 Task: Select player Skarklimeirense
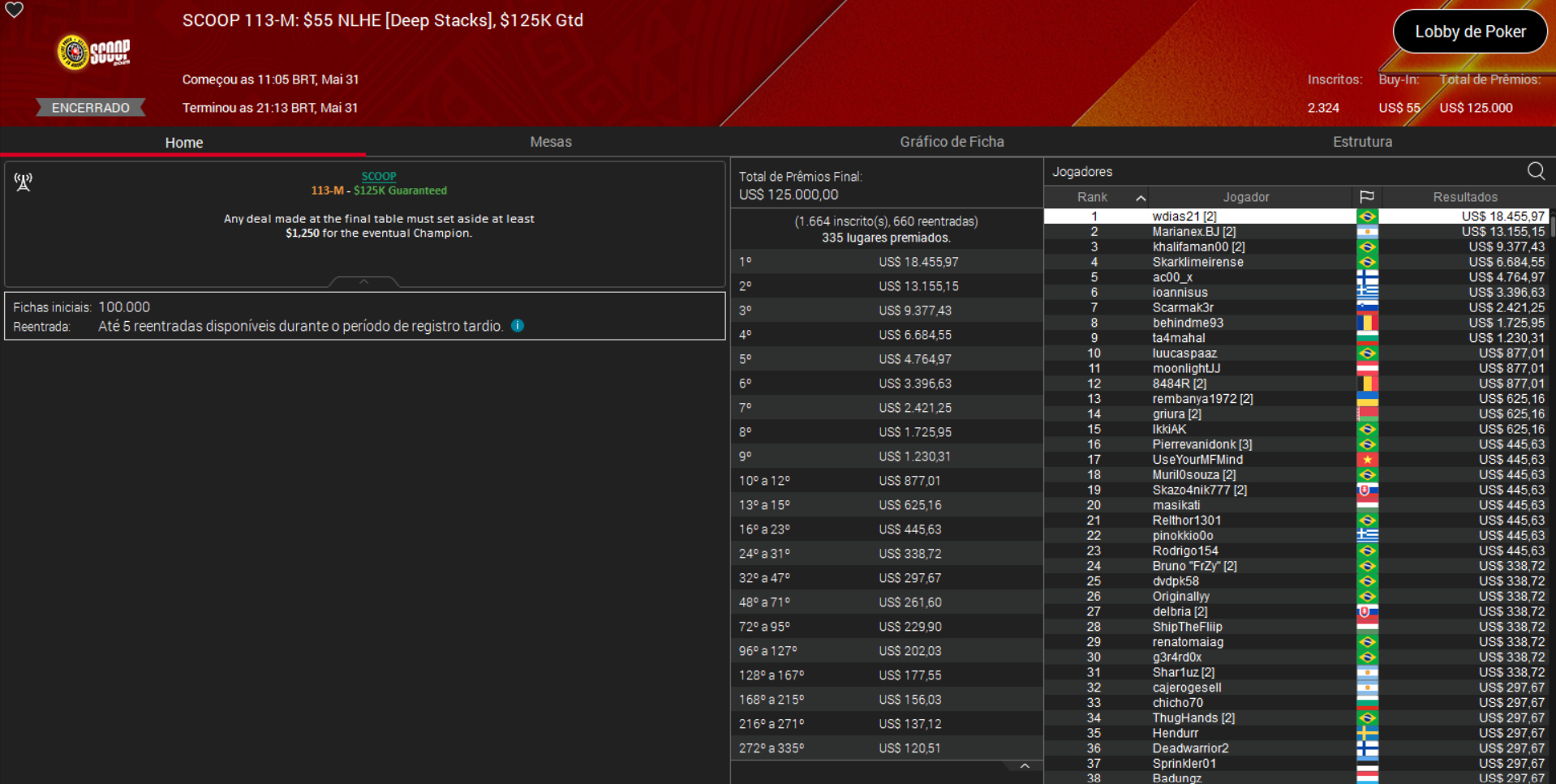coord(1197,262)
